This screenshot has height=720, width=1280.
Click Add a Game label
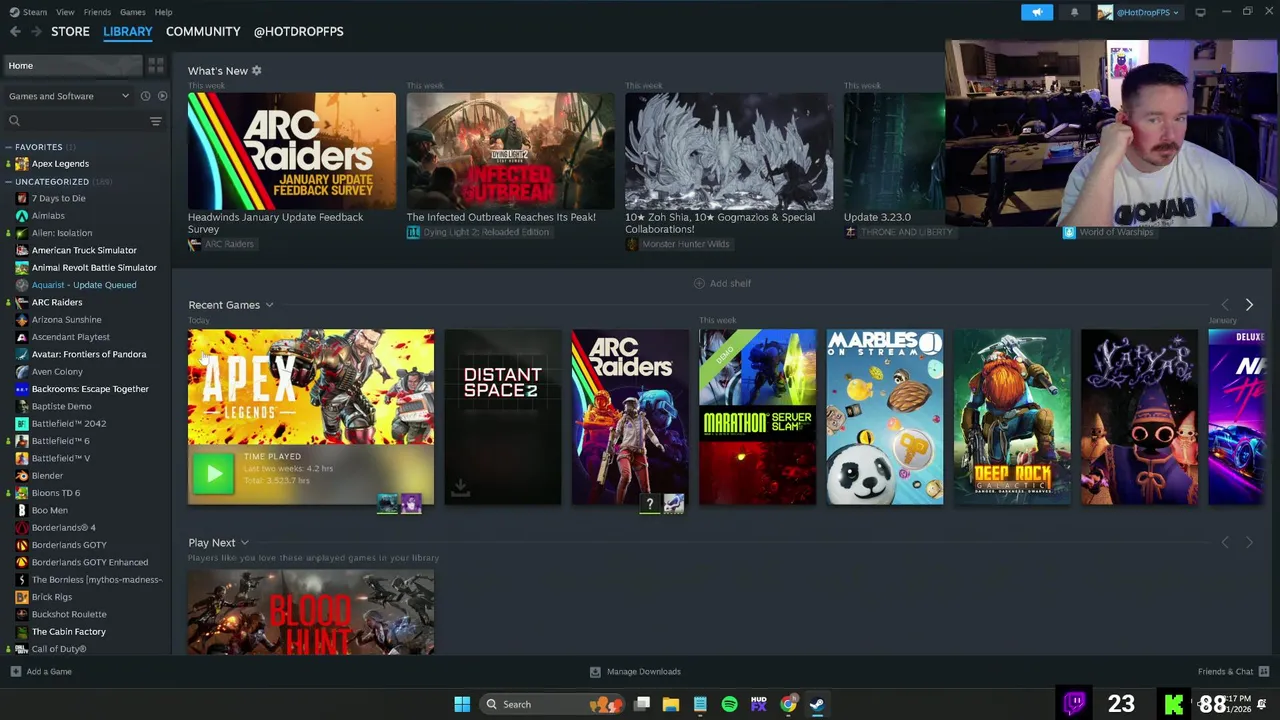(x=49, y=672)
